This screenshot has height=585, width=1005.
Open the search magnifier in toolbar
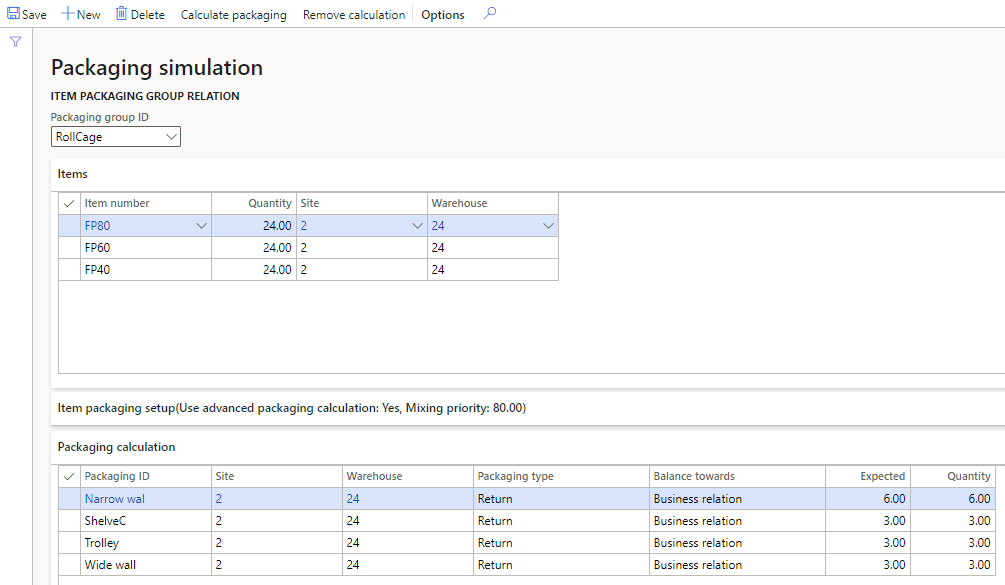pyautogui.click(x=489, y=14)
